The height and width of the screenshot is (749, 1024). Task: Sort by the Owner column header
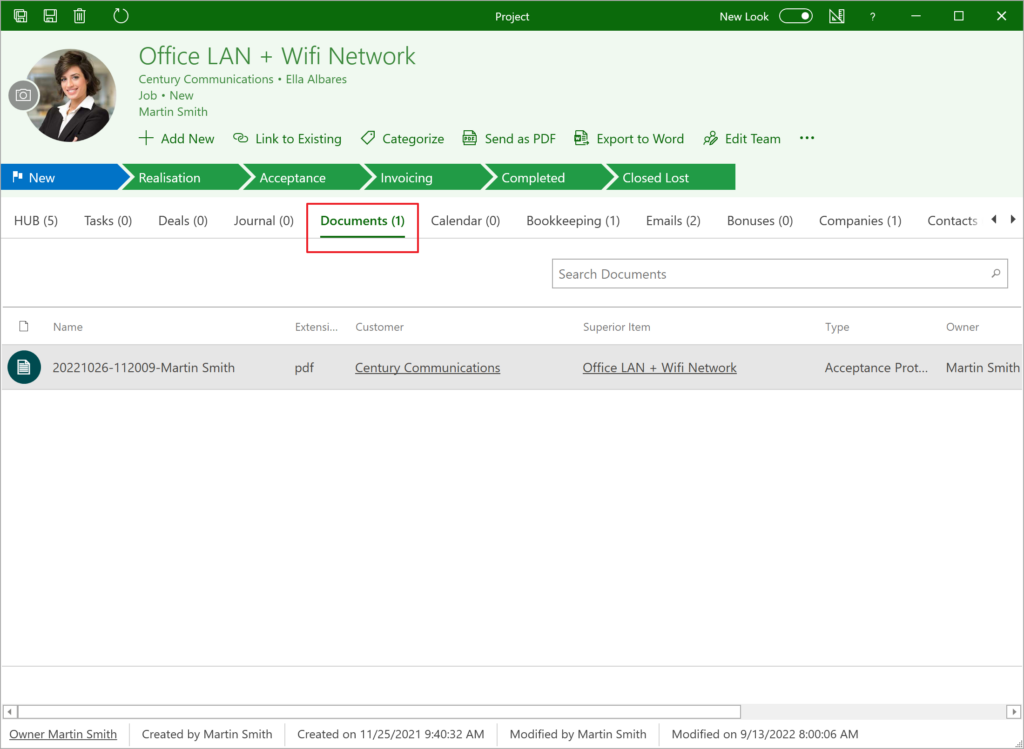963,327
